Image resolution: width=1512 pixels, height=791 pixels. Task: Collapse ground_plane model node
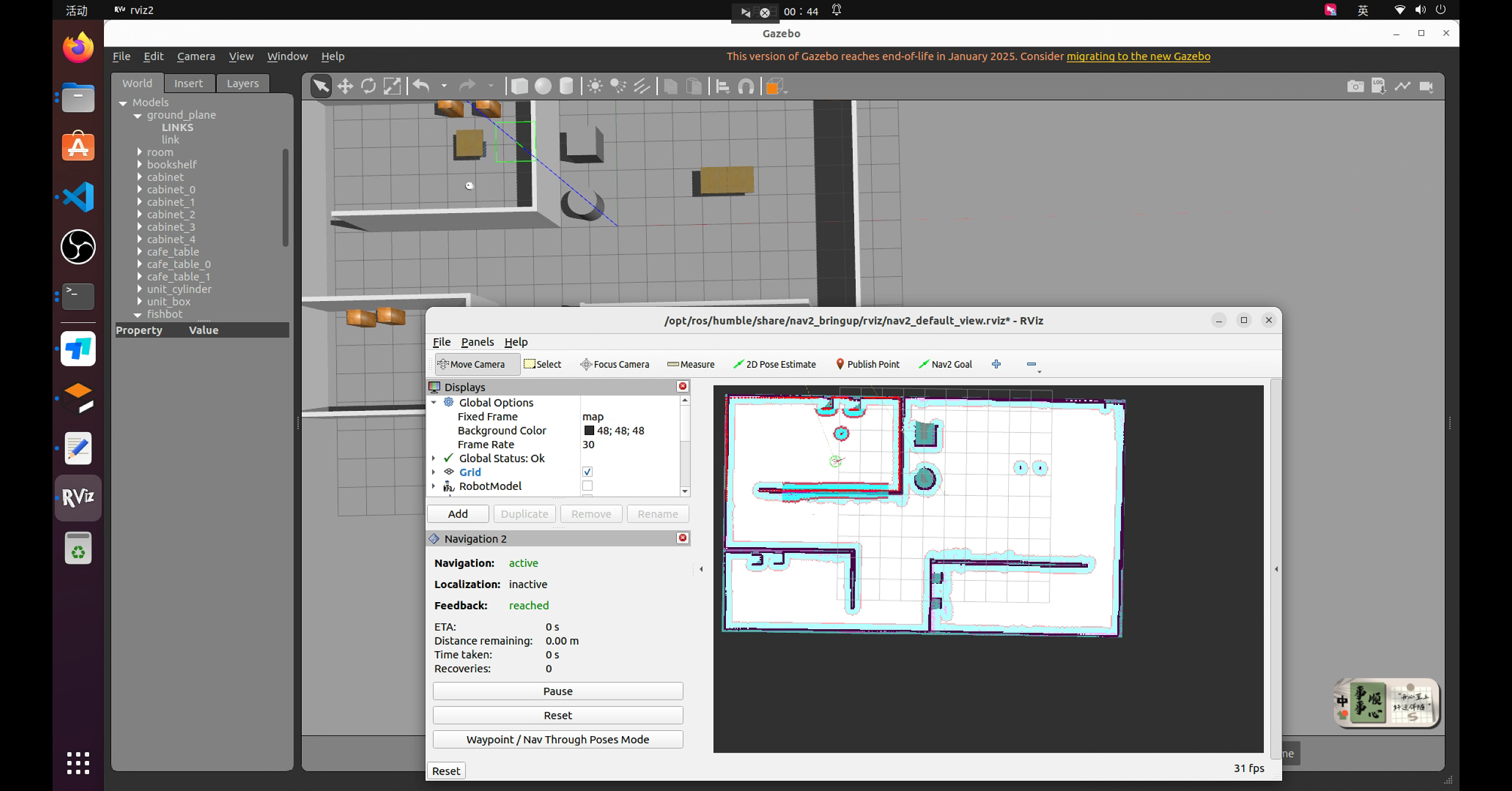pyautogui.click(x=138, y=115)
